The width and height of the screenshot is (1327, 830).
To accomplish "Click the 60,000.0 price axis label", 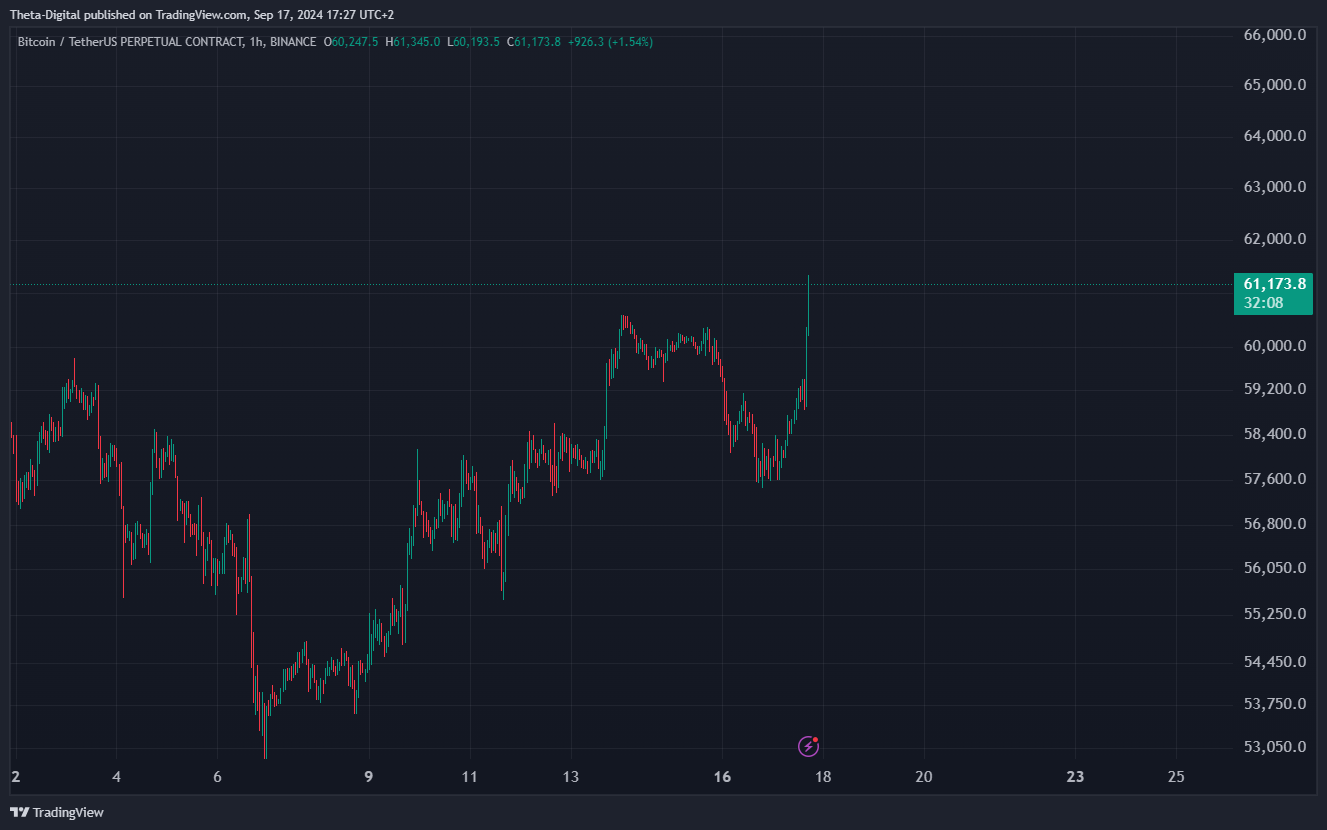I will pyautogui.click(x=1274, y=346).
